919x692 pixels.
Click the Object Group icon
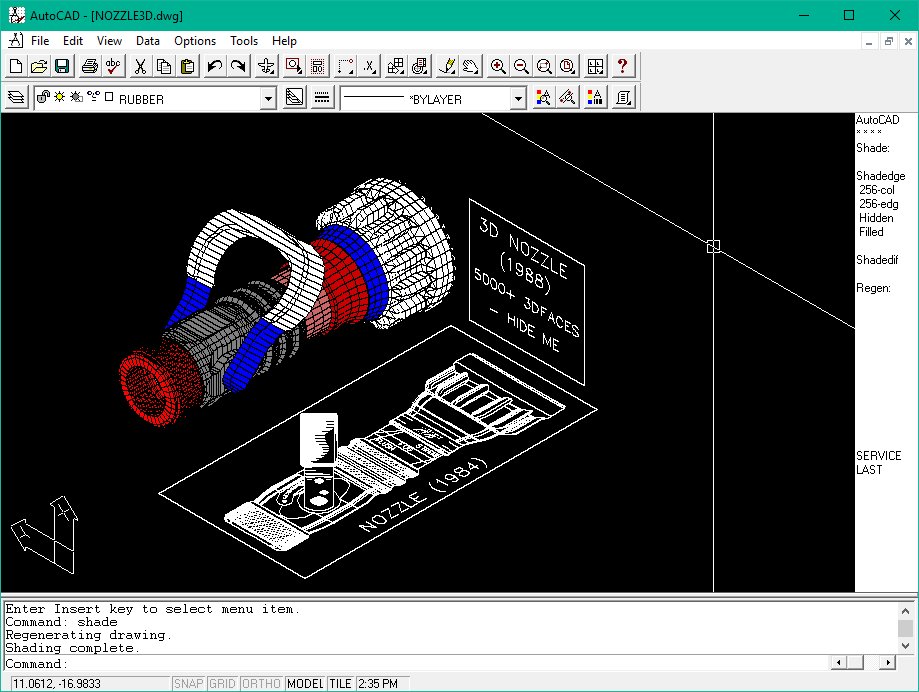[317, 66]
